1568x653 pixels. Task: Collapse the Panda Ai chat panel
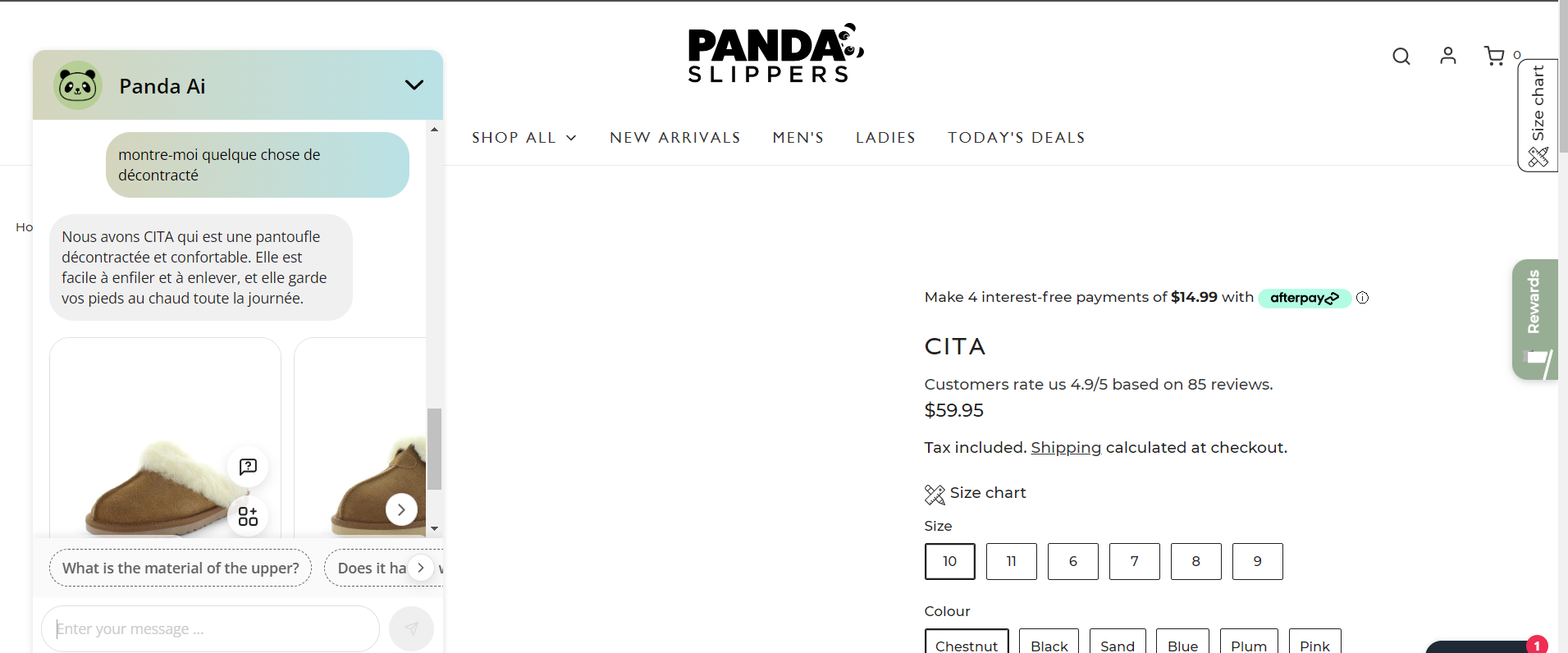click(x=415, y=84)
